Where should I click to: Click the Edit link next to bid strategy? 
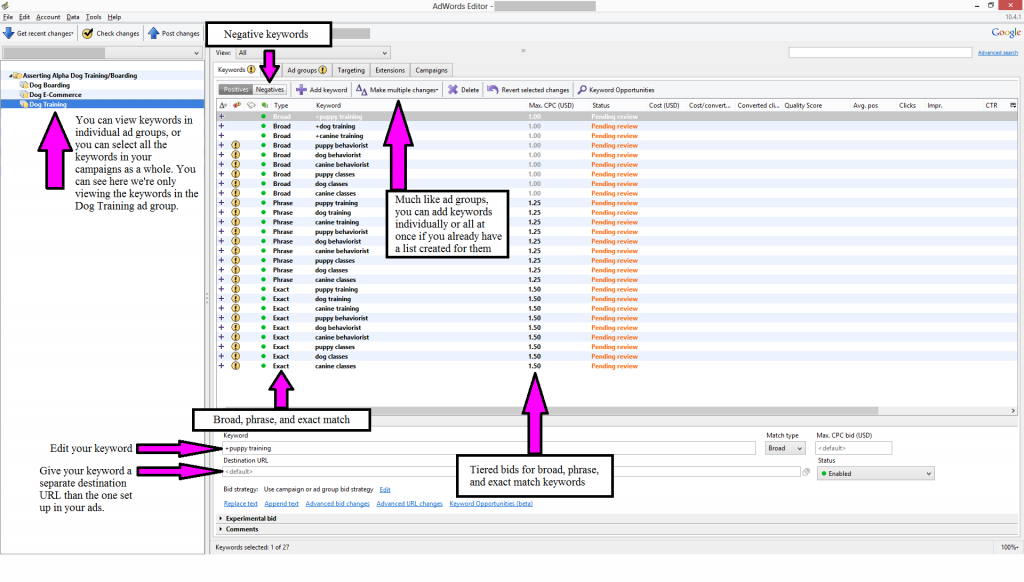point(385,489)
